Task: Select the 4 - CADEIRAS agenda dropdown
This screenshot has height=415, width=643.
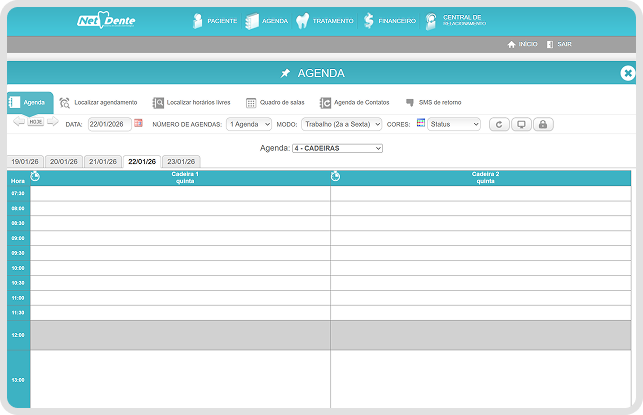Action: pos(337,148)
